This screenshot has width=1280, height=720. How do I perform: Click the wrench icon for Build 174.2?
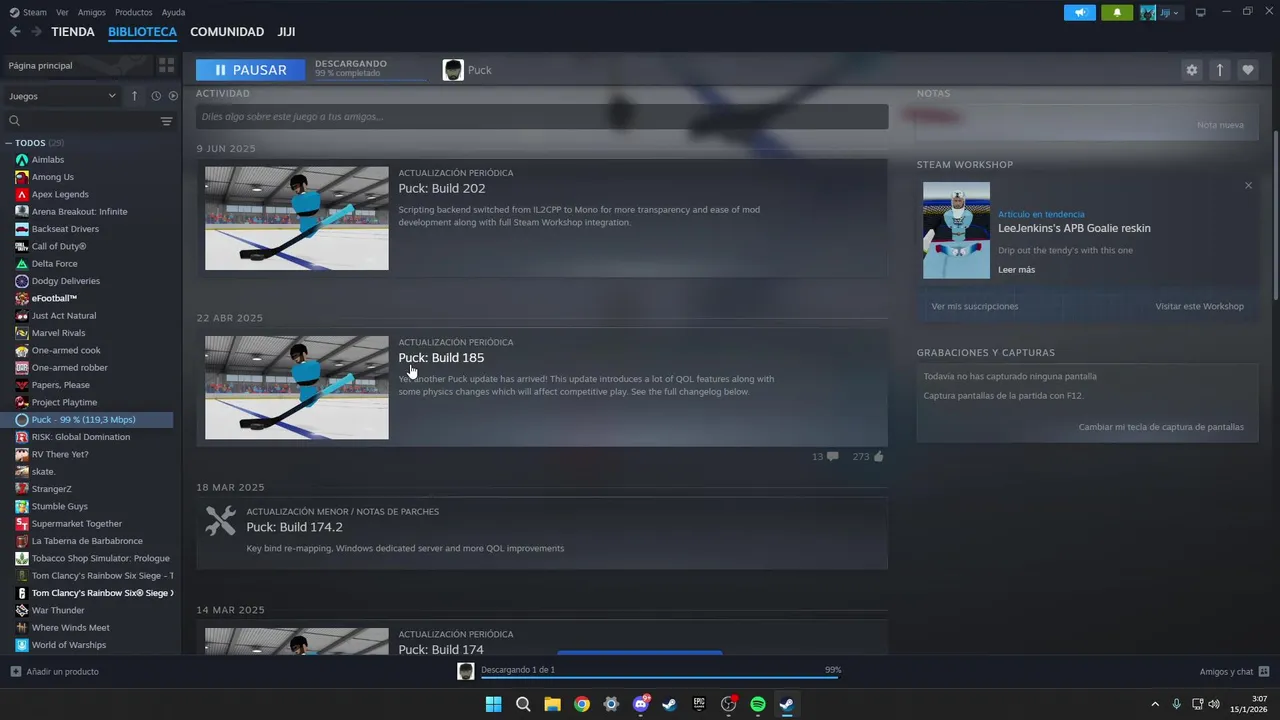coord(220,521)
